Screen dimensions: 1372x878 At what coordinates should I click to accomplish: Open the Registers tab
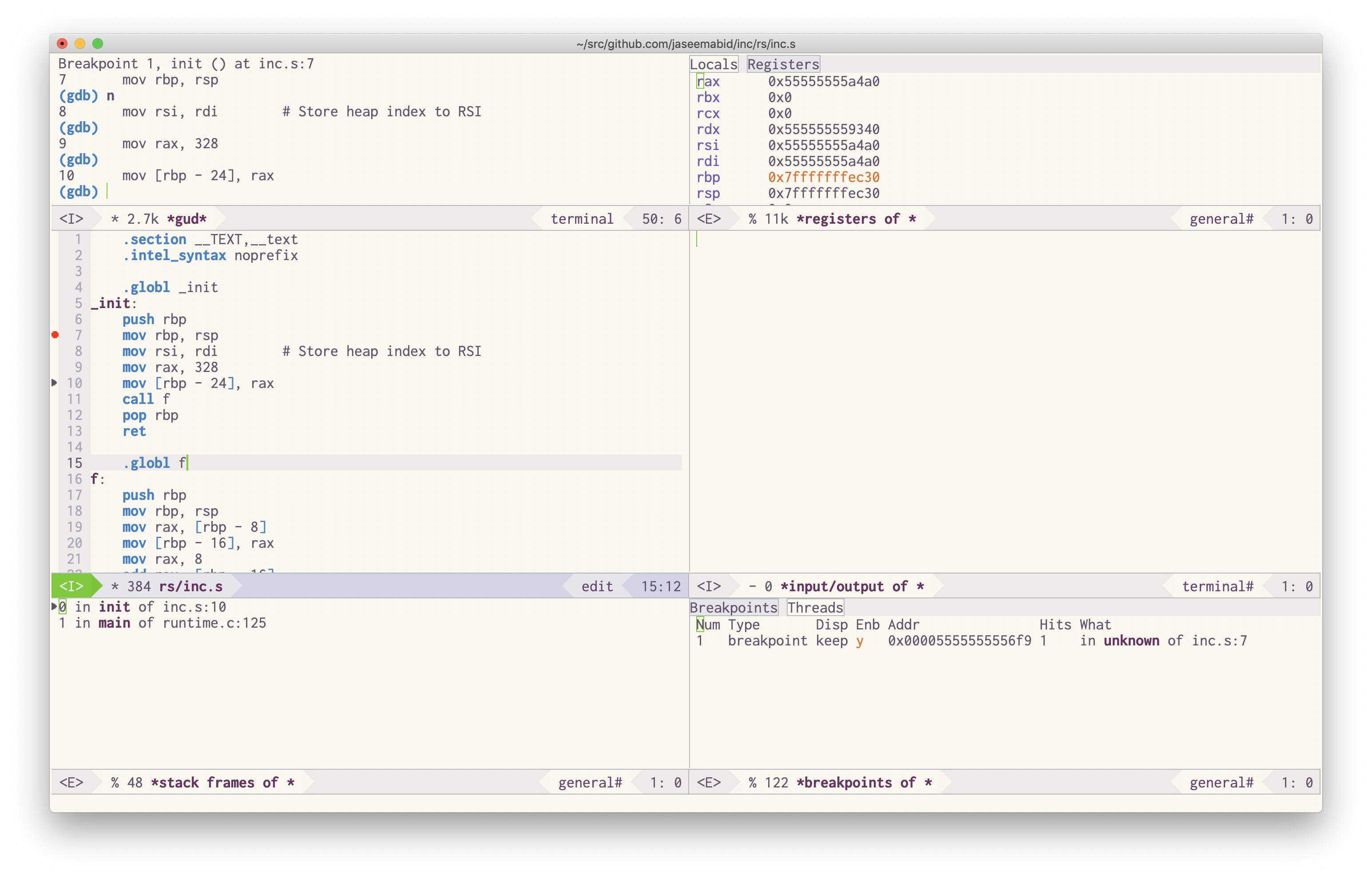[783, 64]
